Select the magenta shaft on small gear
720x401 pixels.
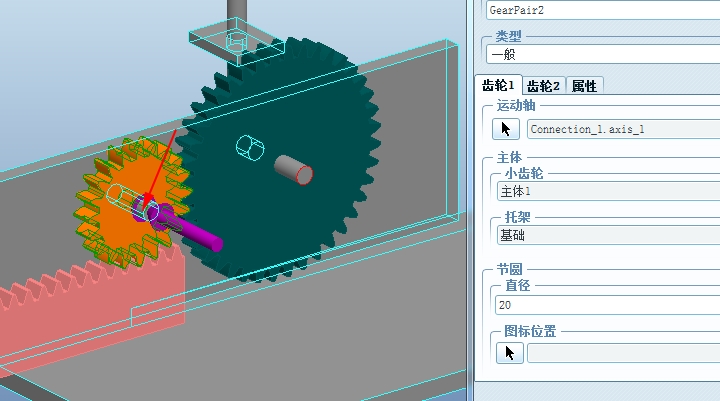pos(195,232)
